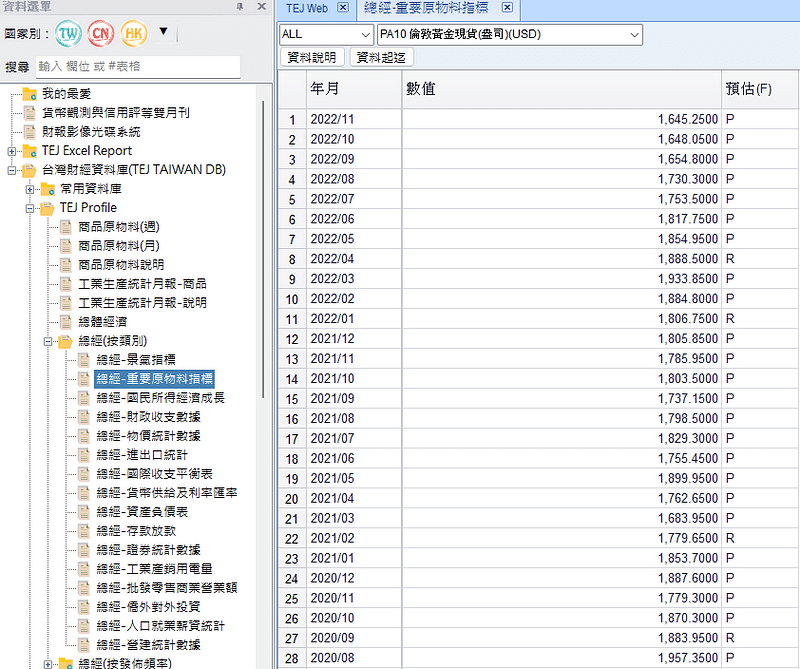Select the HK country icon

tap(134, 33)
